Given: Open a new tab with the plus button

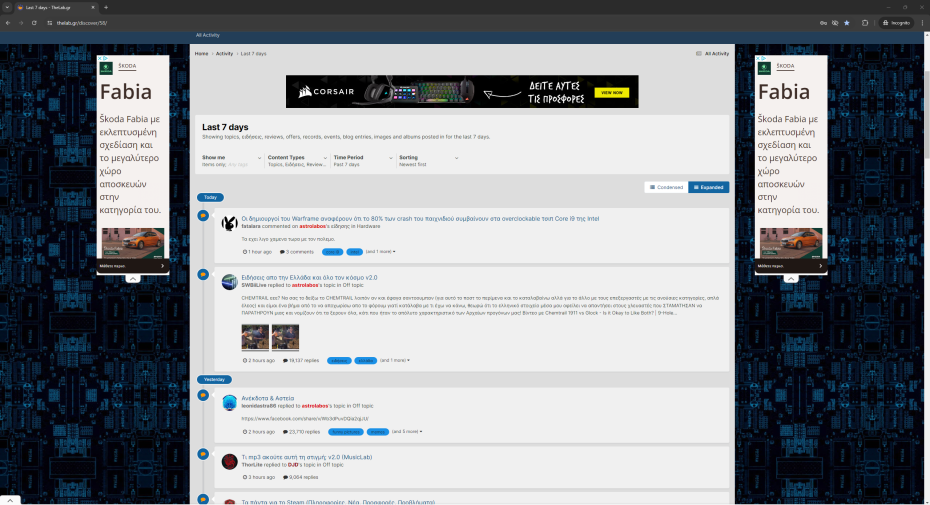Looking at the screenshot, I should pyautogui.click(x=106, y=8).
